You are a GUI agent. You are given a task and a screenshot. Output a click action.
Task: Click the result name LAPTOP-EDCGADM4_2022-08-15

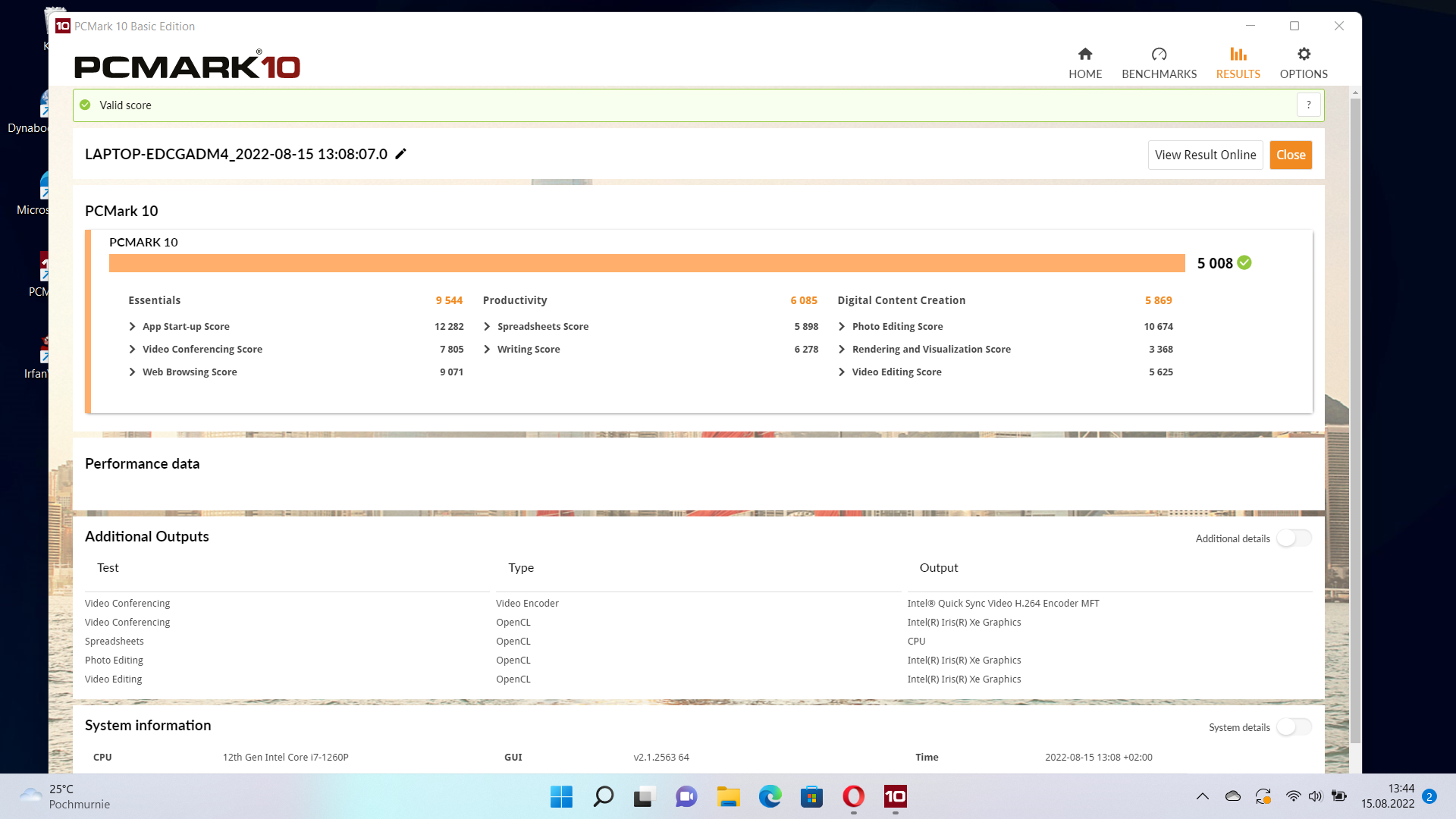point(236,154)
